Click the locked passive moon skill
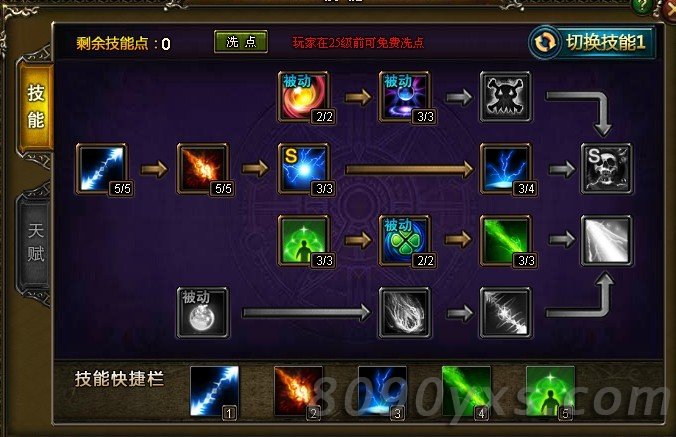The width and height of the screenshot is (676, 437). coord(203,313)
